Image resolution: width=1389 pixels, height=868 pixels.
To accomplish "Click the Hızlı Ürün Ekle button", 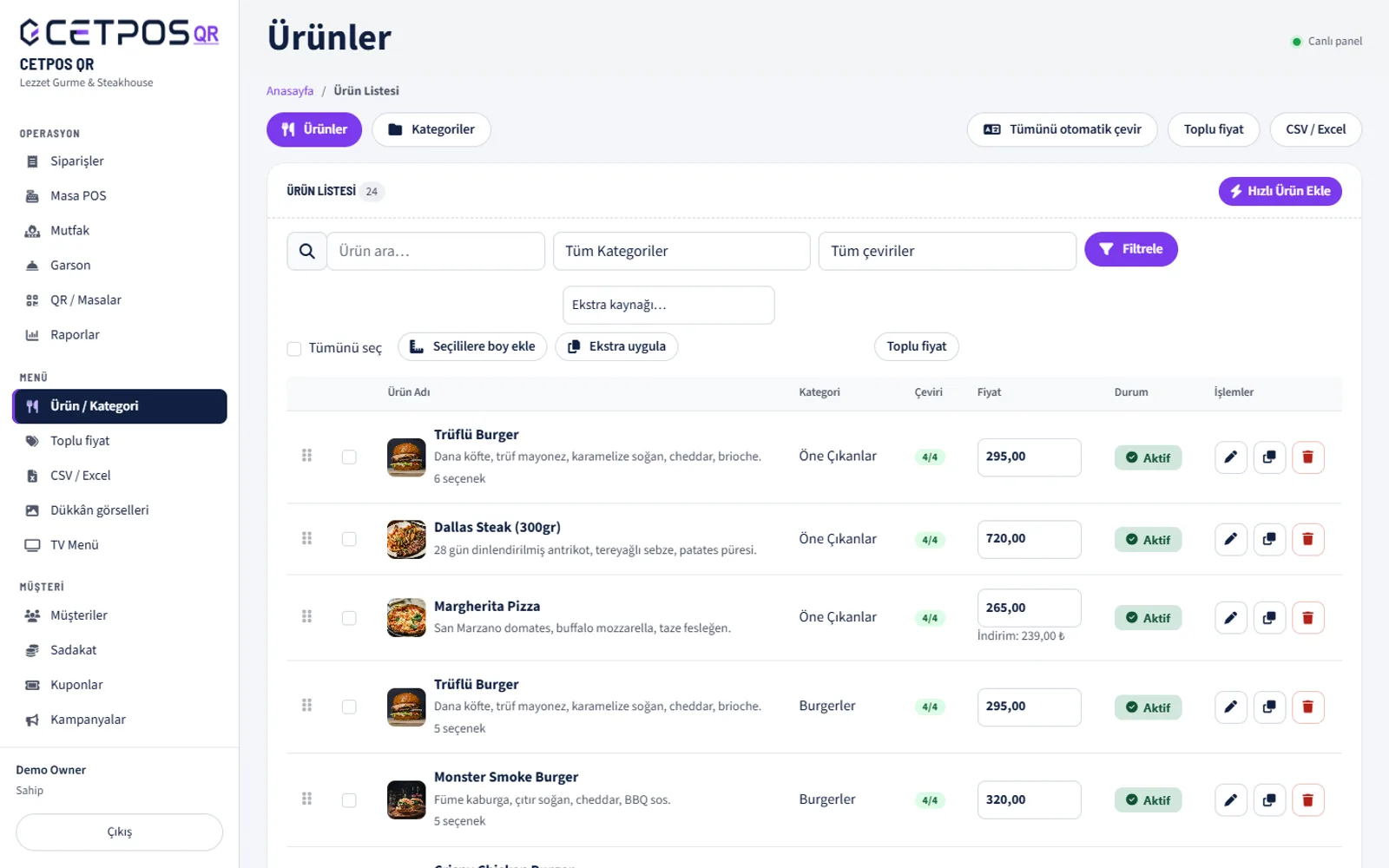I will (x=1280, y=191).
